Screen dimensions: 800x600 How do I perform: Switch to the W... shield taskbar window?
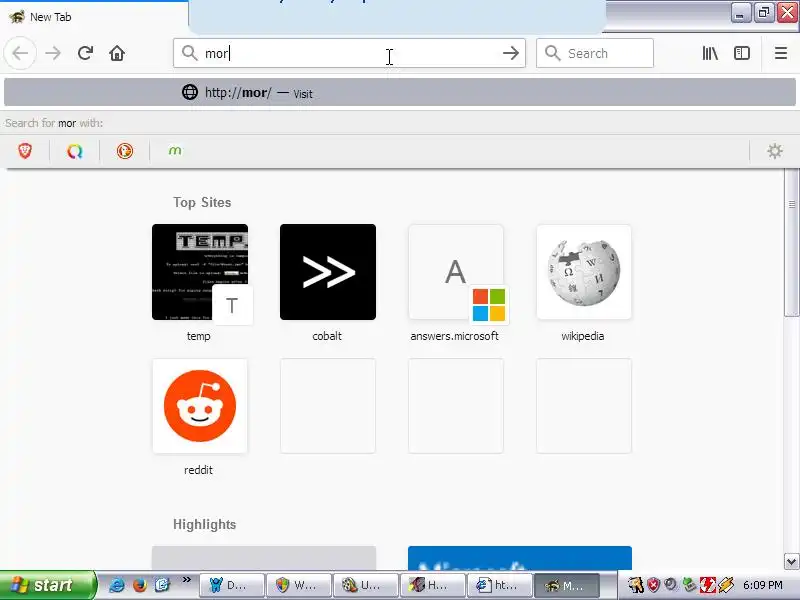click(298, 585)
